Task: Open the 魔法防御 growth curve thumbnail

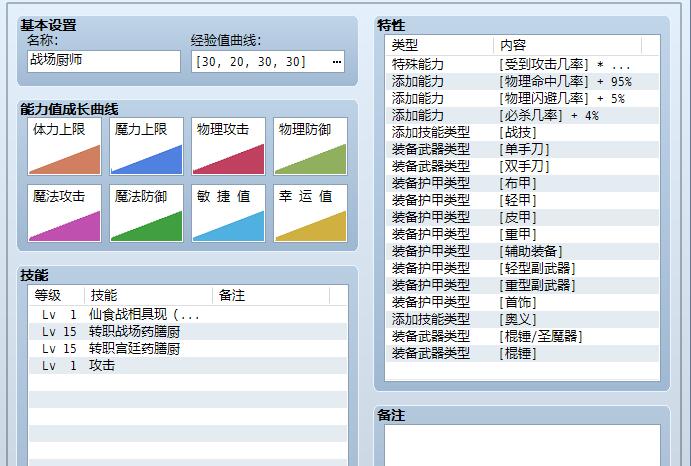Action: point(146,213)
